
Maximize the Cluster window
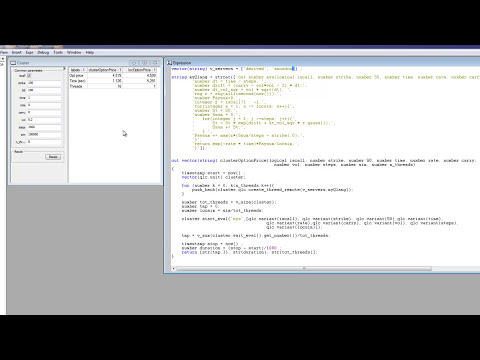144,63
